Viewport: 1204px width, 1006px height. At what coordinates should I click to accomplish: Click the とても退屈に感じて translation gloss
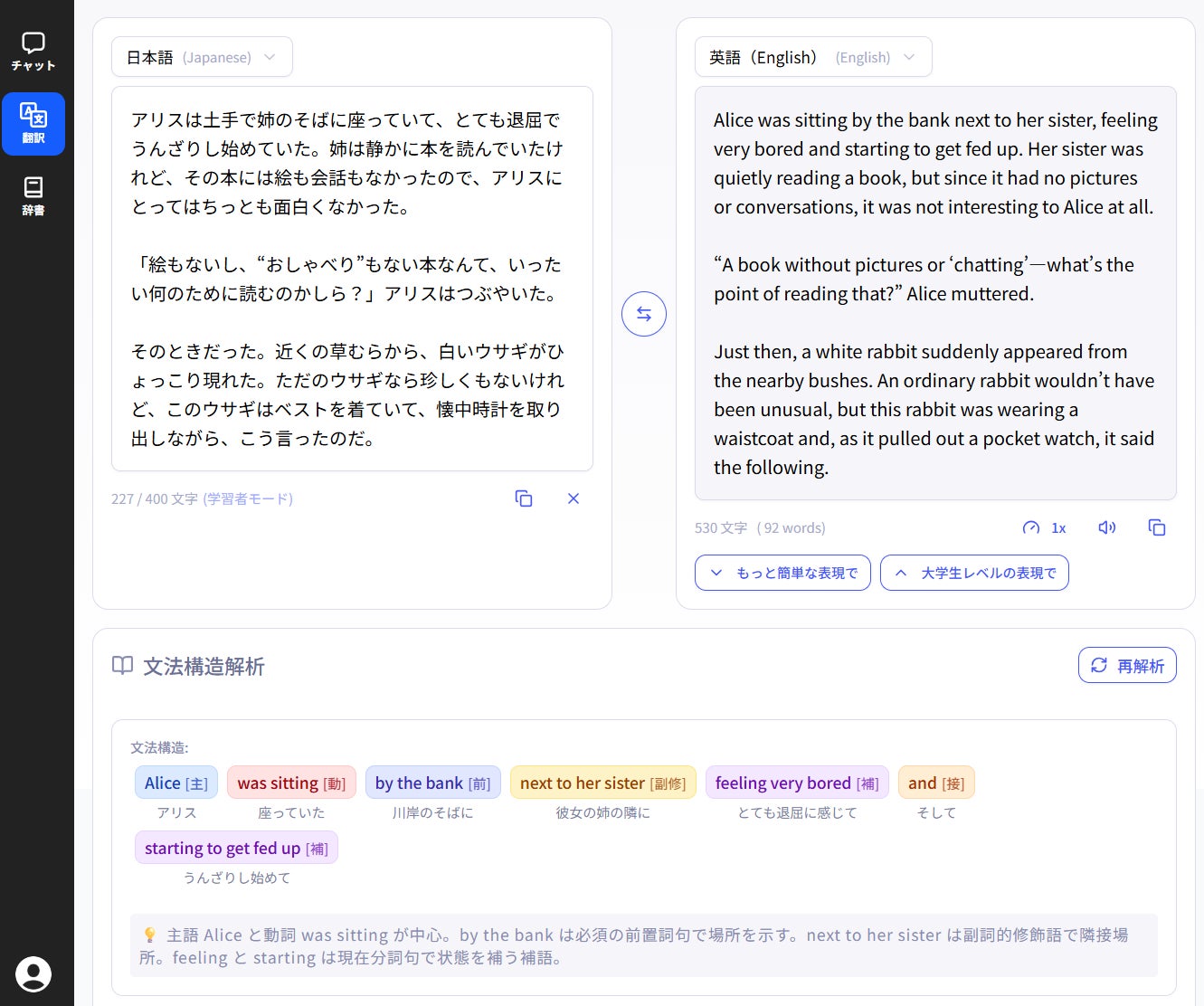tap(797, 812)
